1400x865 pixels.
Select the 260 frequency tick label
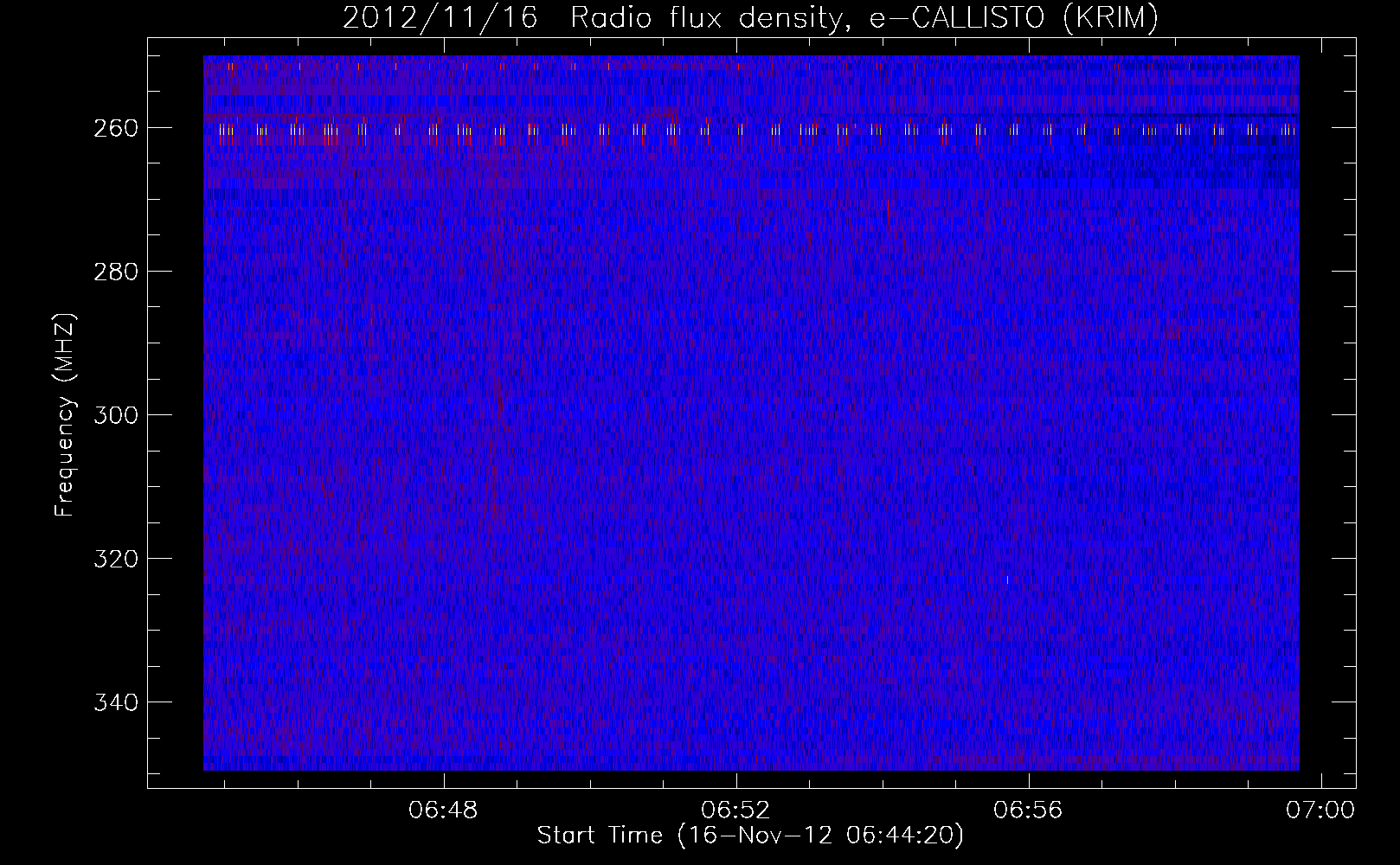[115, 128]
